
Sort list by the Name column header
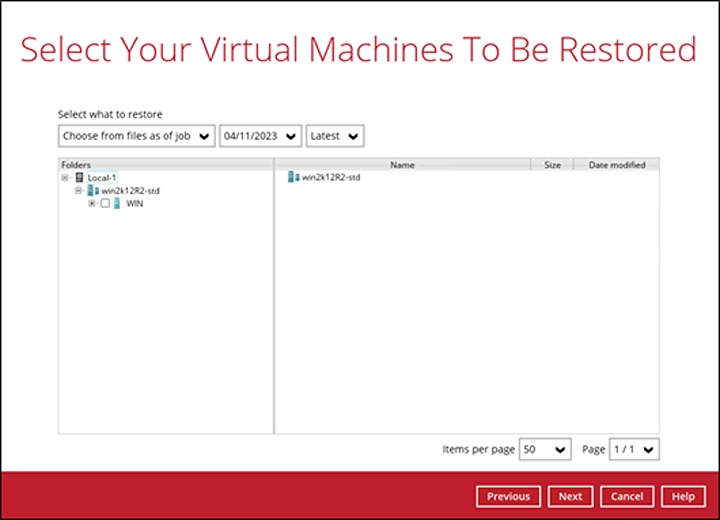402,165
